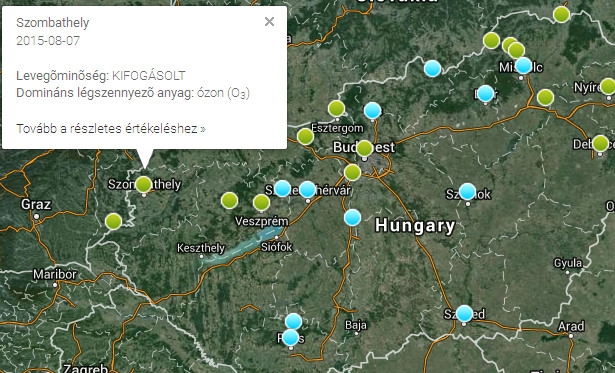Click the Zagreb city label
This screenshot has height=373, width=615.
coord(85,369)
